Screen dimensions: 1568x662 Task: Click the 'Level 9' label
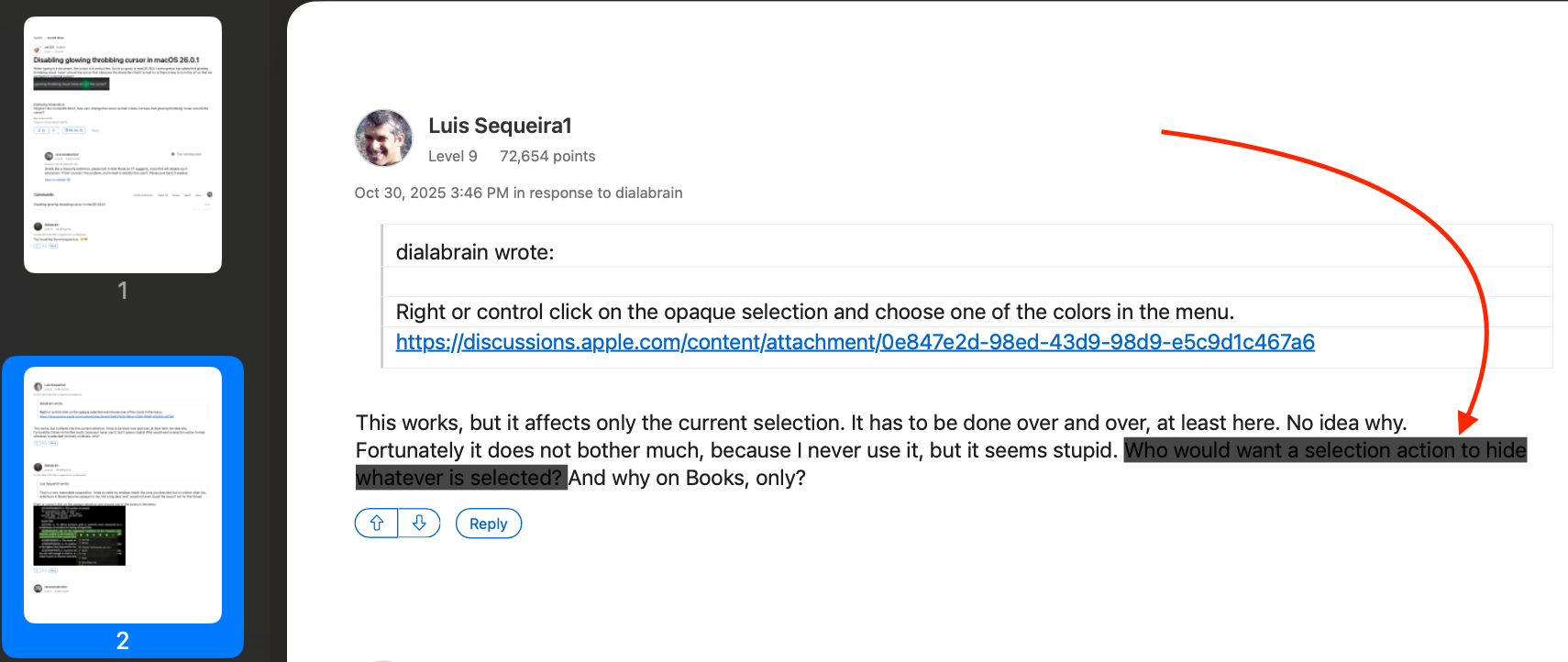(x=453, y=156)
